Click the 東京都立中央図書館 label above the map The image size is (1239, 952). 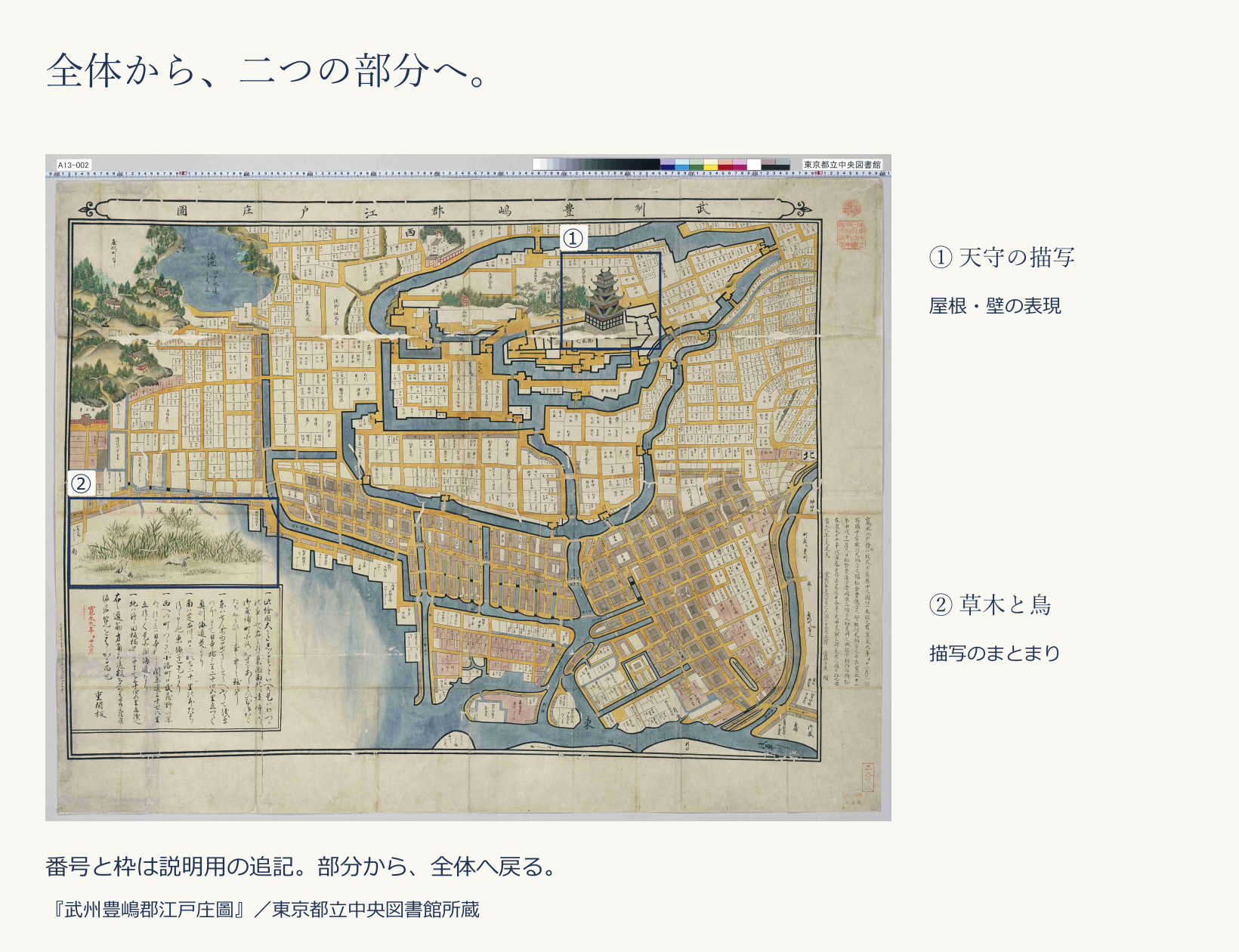(842, 164)
